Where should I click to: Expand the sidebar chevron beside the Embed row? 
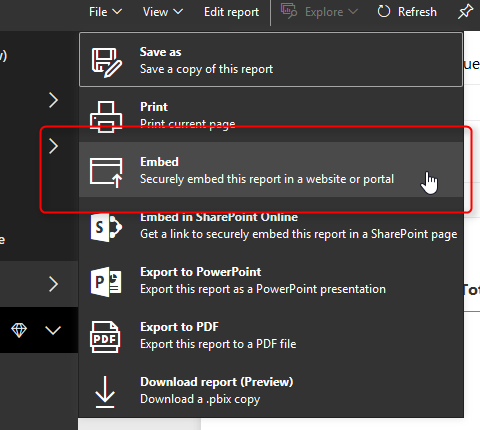click(53, 146)
